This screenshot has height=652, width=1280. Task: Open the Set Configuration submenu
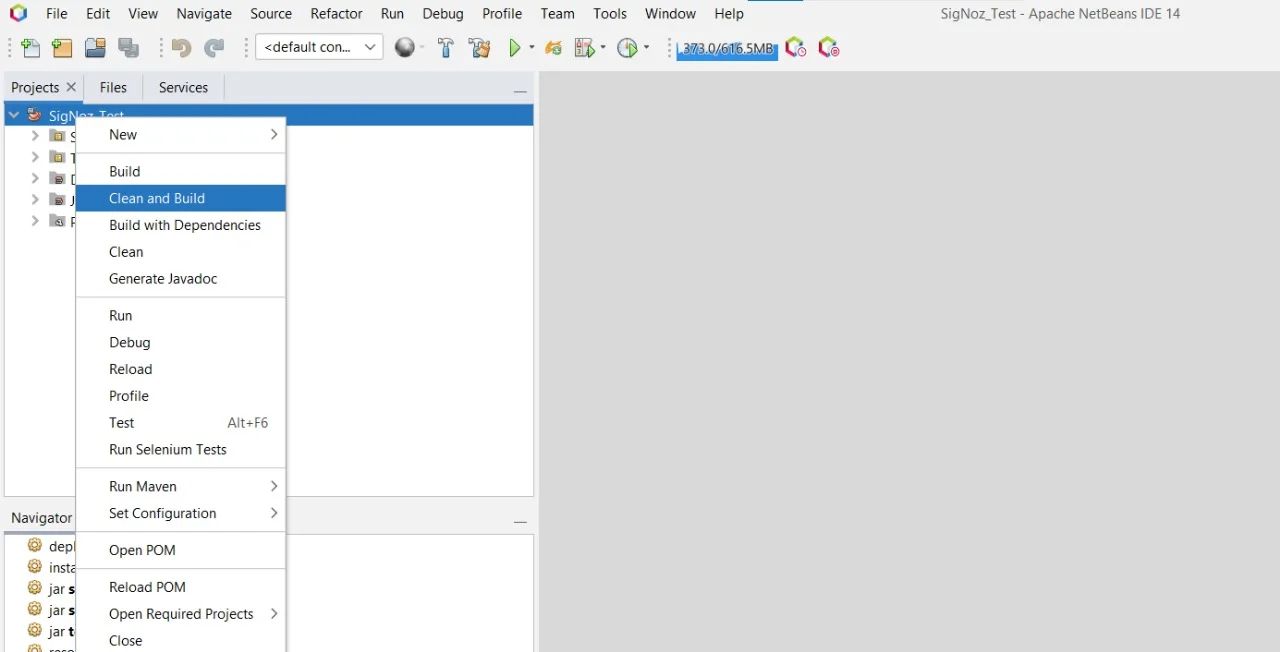click(181, 513)
